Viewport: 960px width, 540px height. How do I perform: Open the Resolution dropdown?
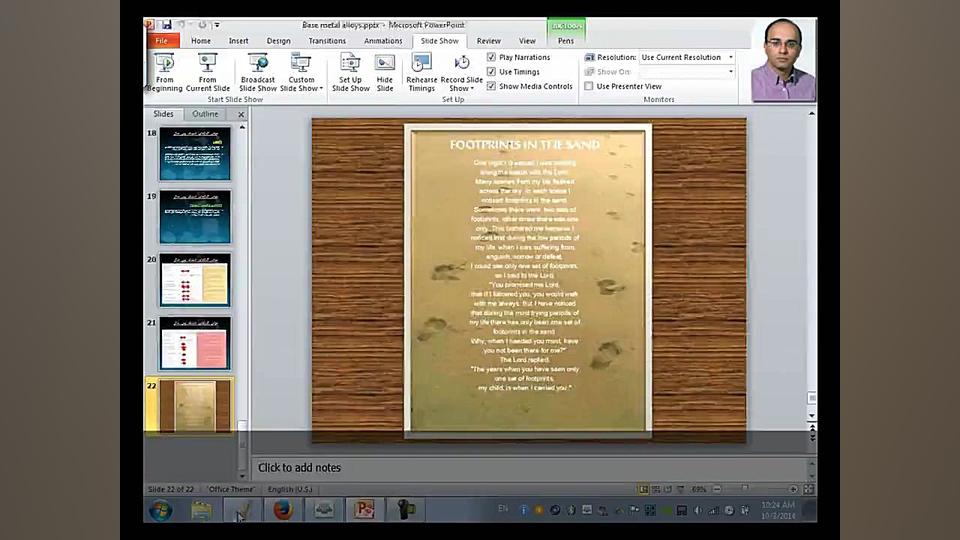click(x=730, y=57)
